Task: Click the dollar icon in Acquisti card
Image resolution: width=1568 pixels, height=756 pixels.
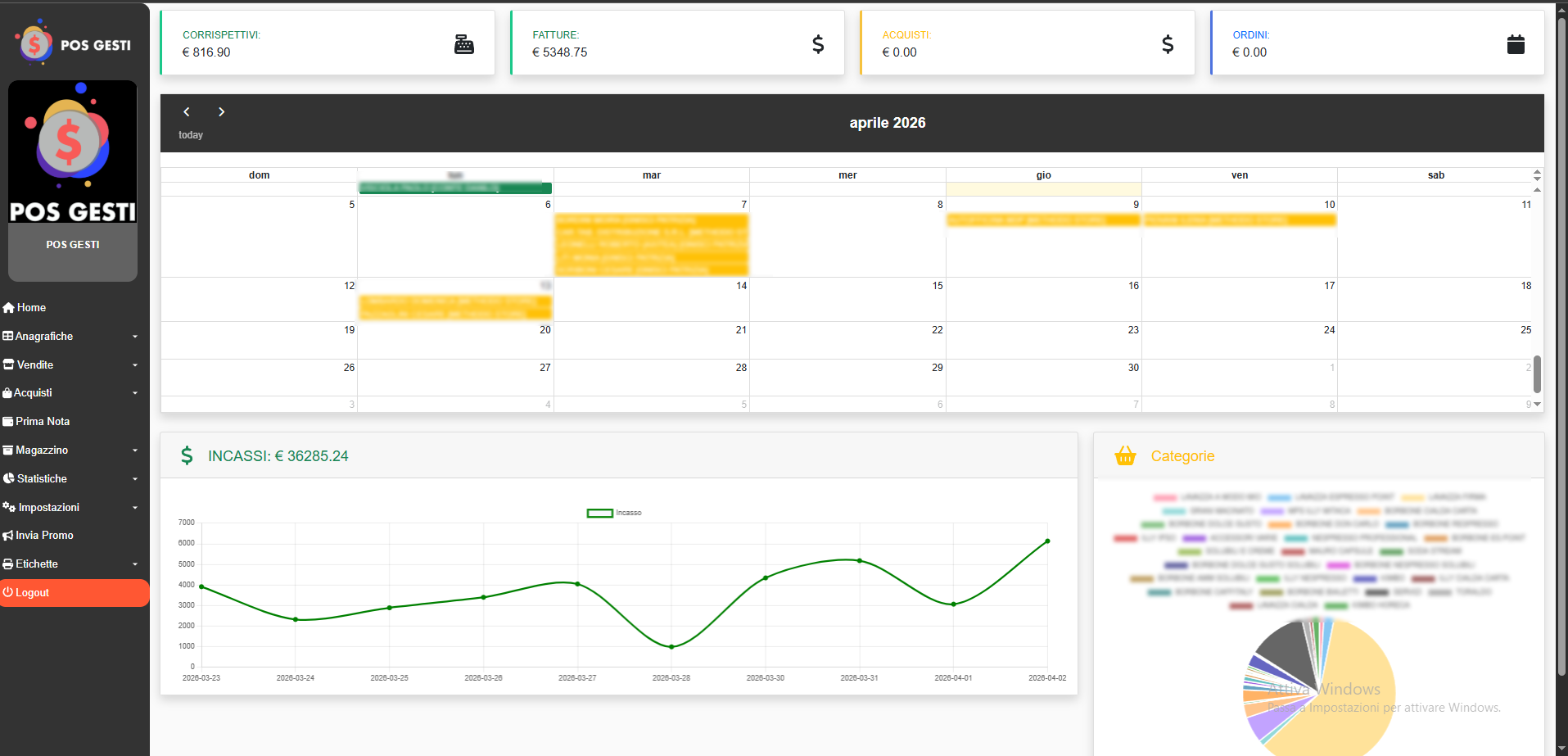Action: [1168, 44]
